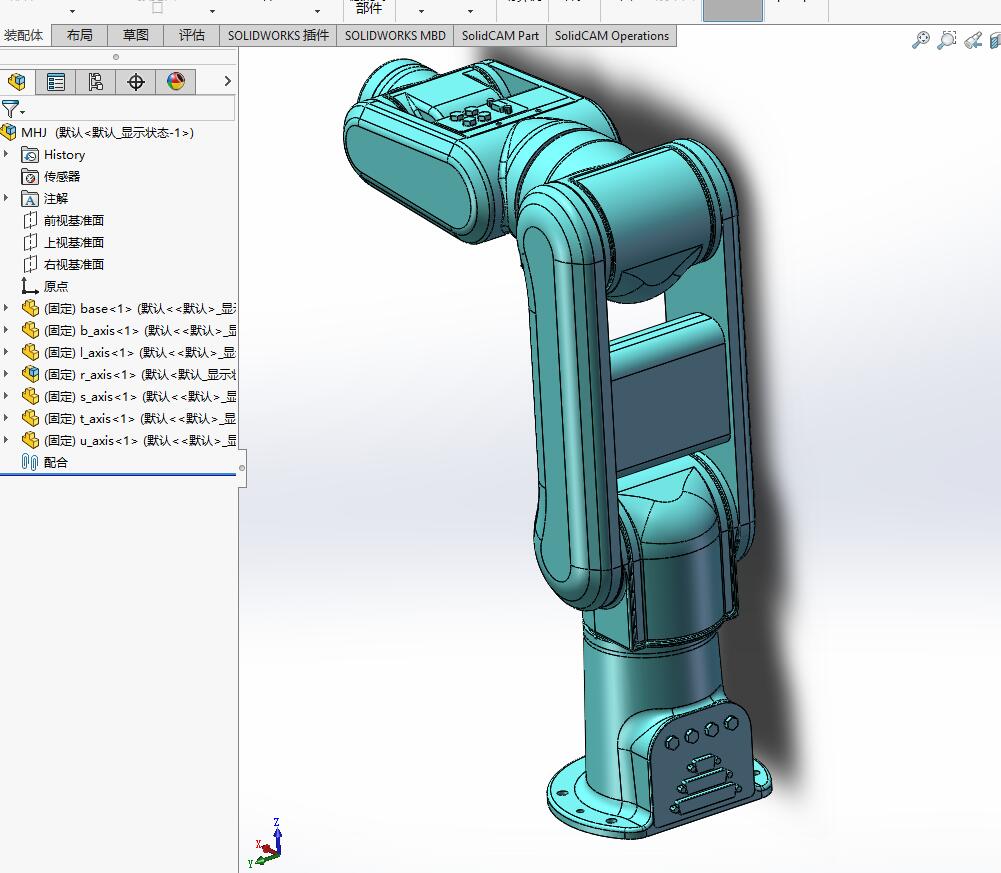1001x873 pixels.
Task: Select the 配合 mates folder icon
Action: point(30,462)
